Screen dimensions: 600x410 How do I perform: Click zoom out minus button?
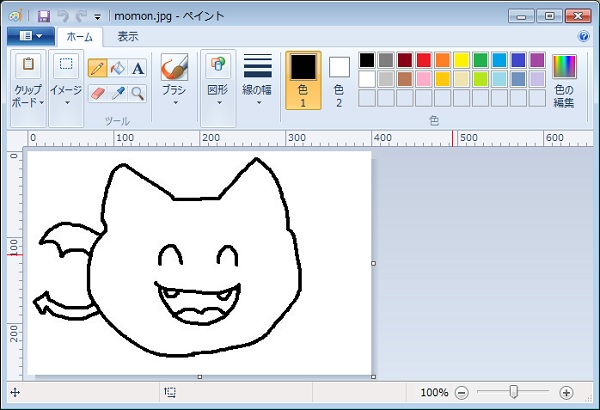click(462, 392)
